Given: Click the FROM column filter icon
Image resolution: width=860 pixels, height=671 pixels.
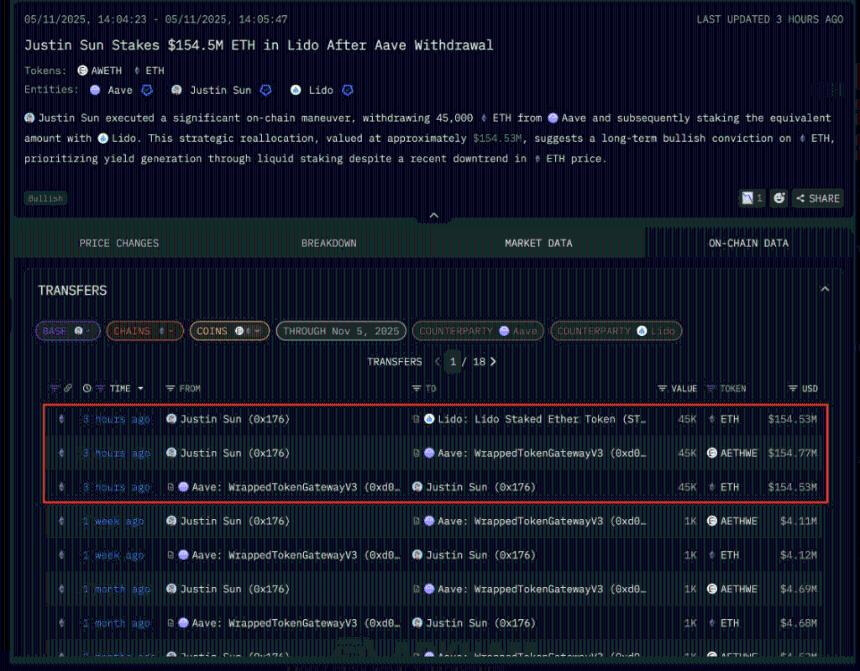Looking at the screenshot, I should (x=170, y=388).
